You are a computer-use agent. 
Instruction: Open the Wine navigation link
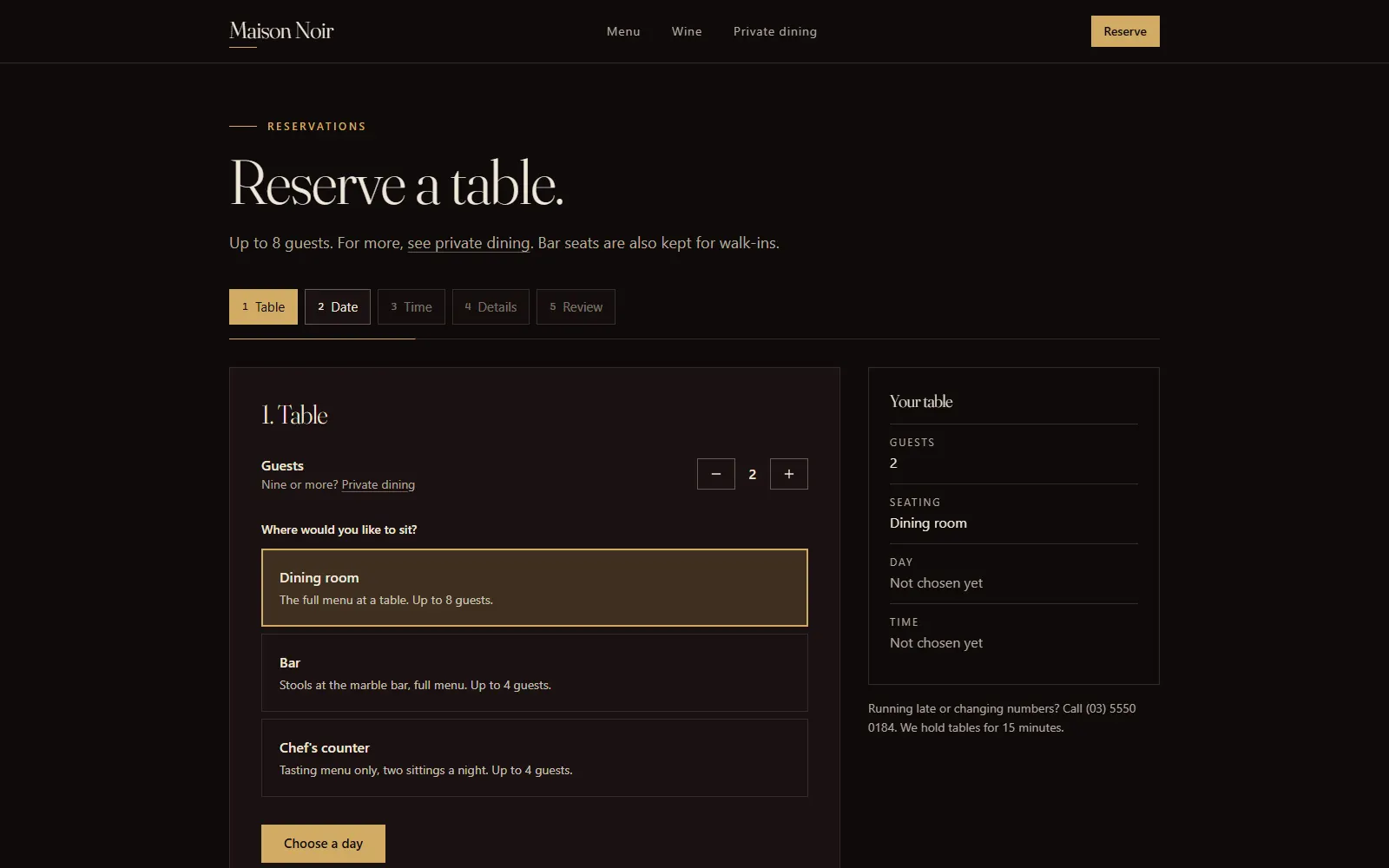coord(687,31)
